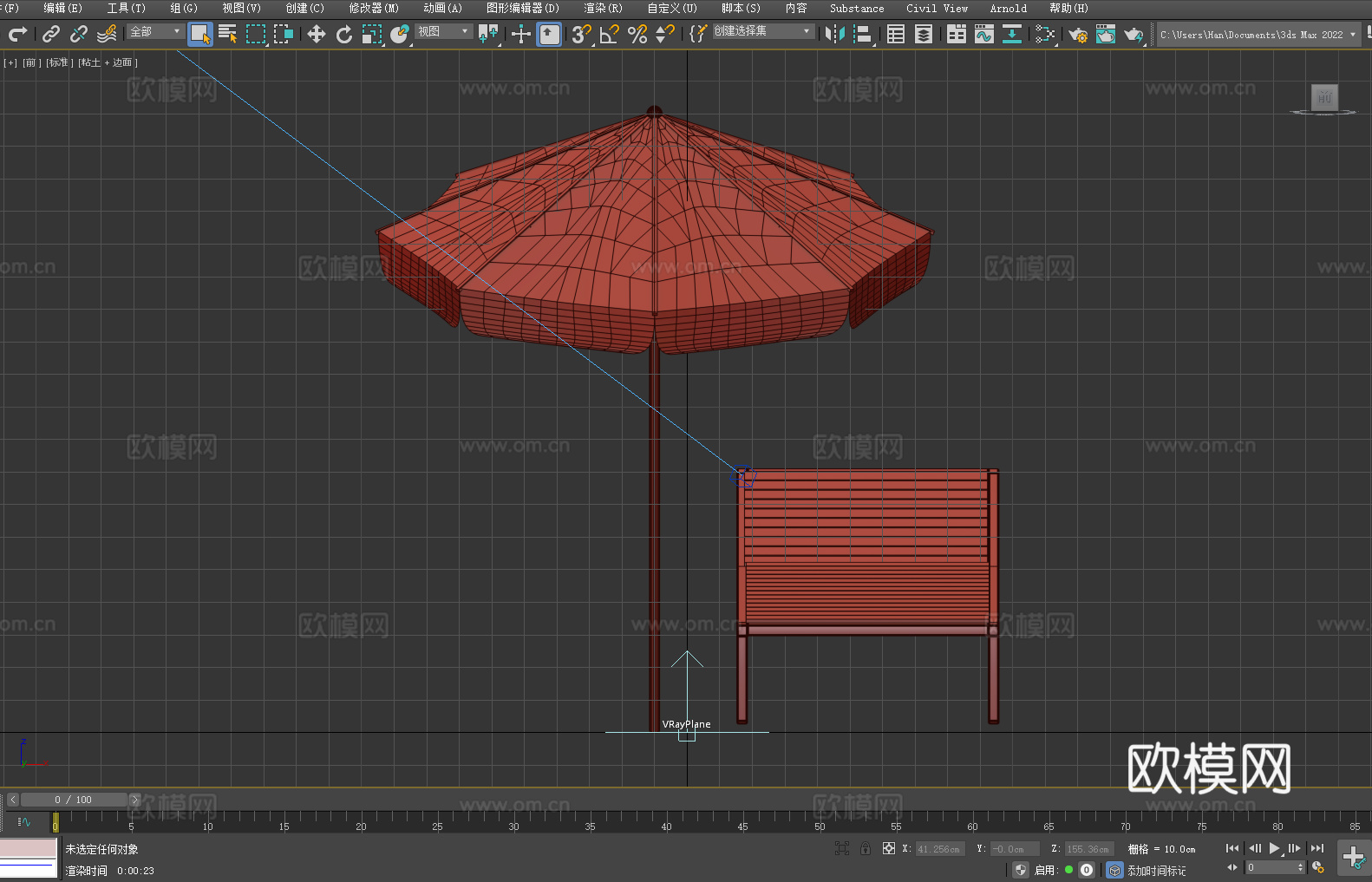Open Rendered Frame Window

click(x=1106, y=34)
